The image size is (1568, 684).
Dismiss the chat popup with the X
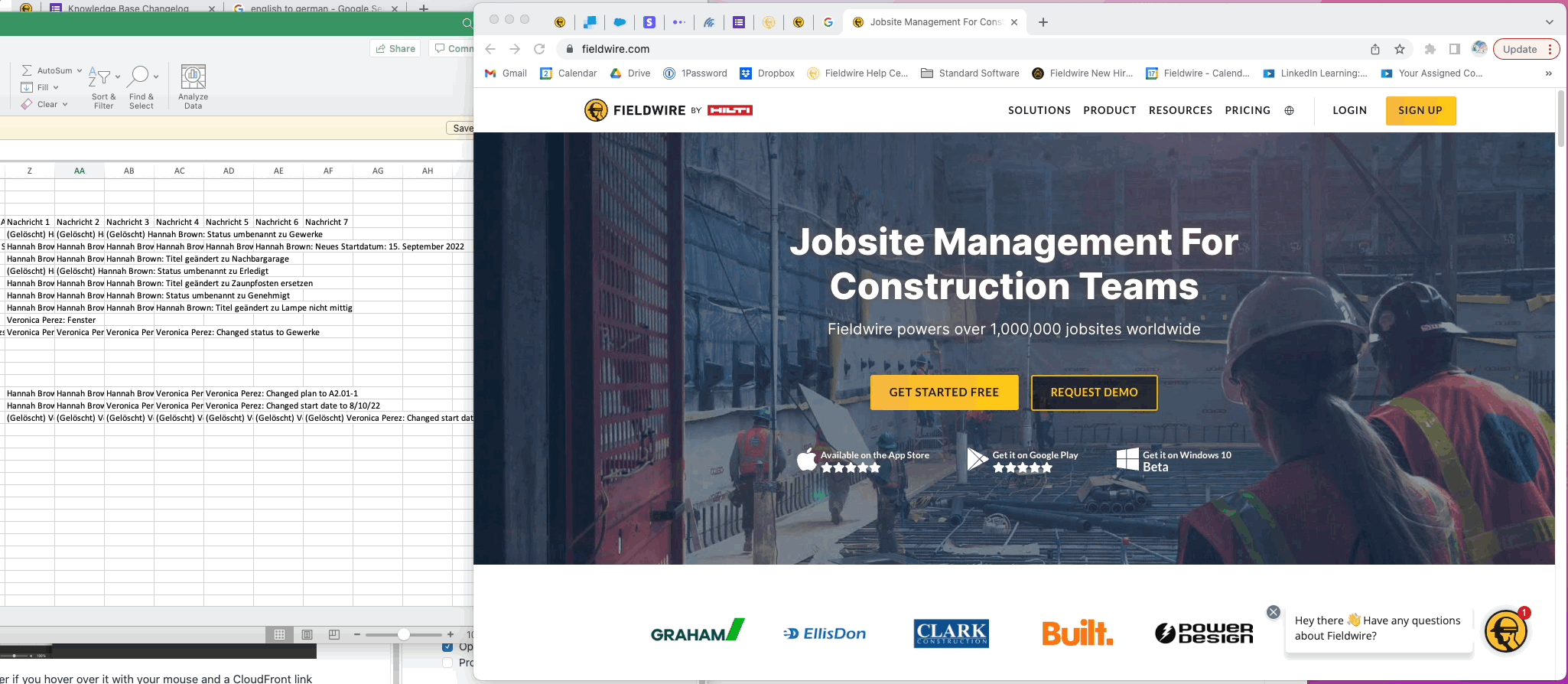pos(1273,612)
